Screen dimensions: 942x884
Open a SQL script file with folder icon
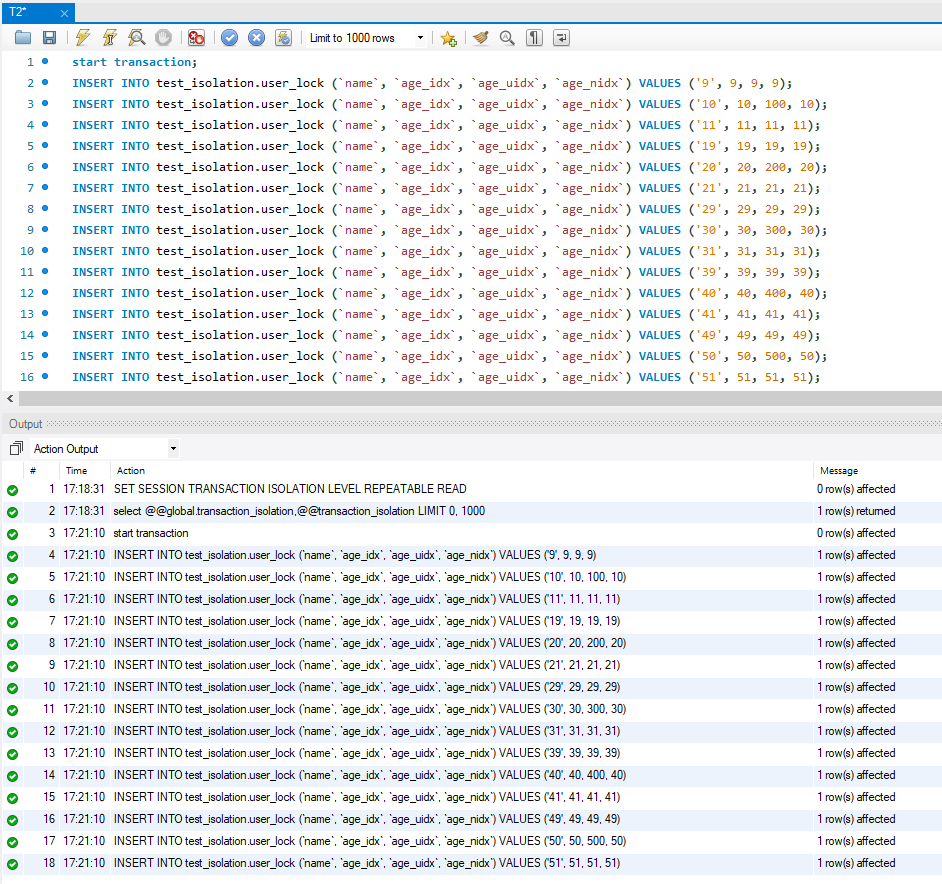23,38
